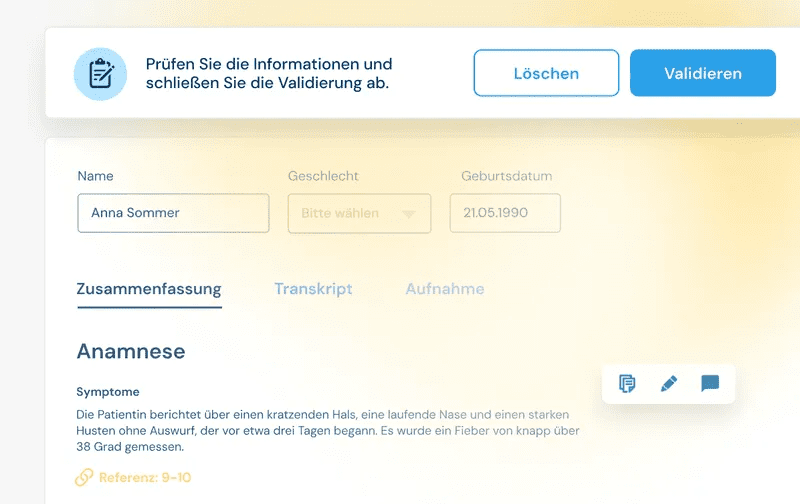Image resolution: width=800 pixels, height=504 pixels.
Task: Open the Aufnahme tab
Action: pos(444,289)
